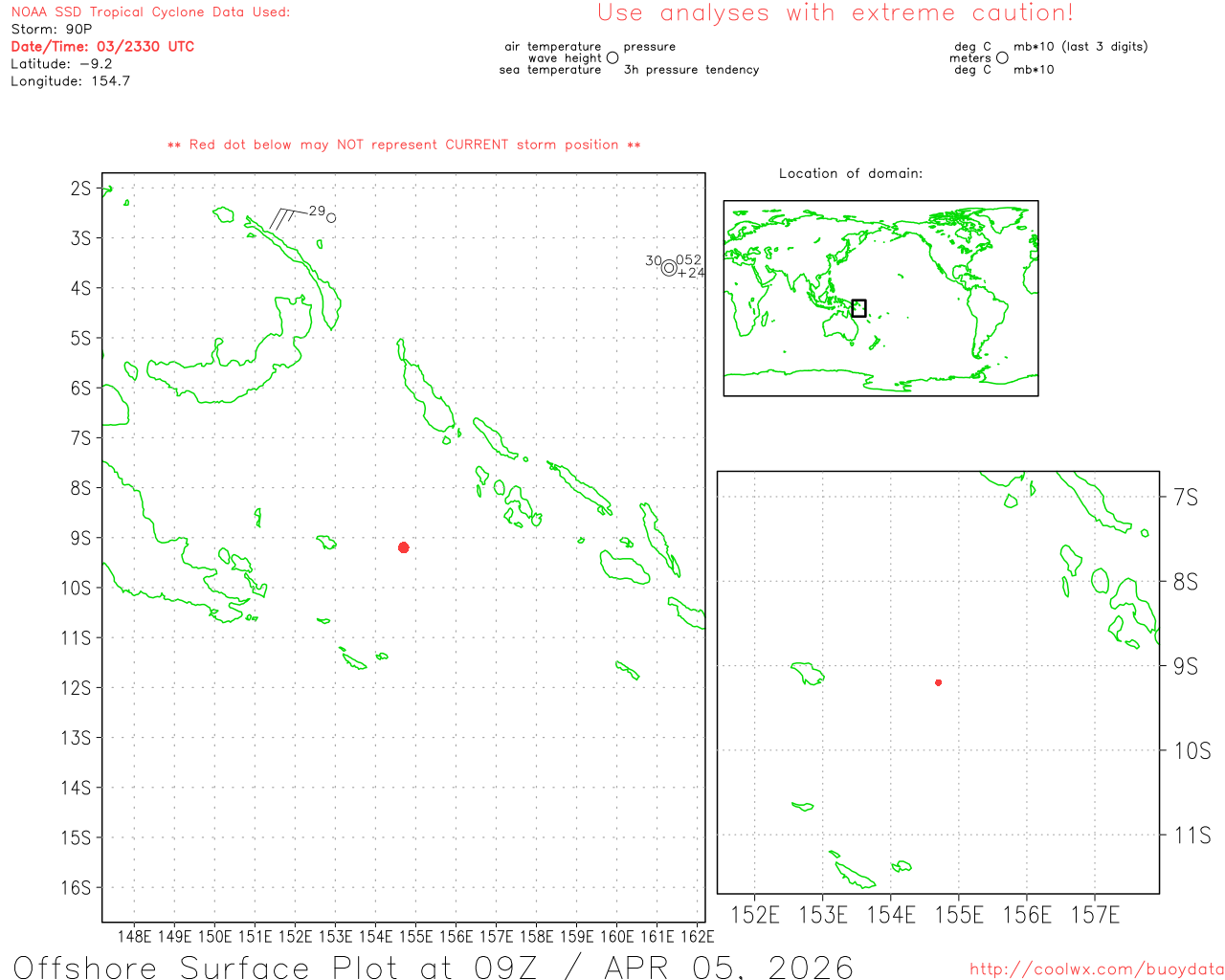Click the 10S label on inset map axis
1225x980 pixels.
[1192, 751]
